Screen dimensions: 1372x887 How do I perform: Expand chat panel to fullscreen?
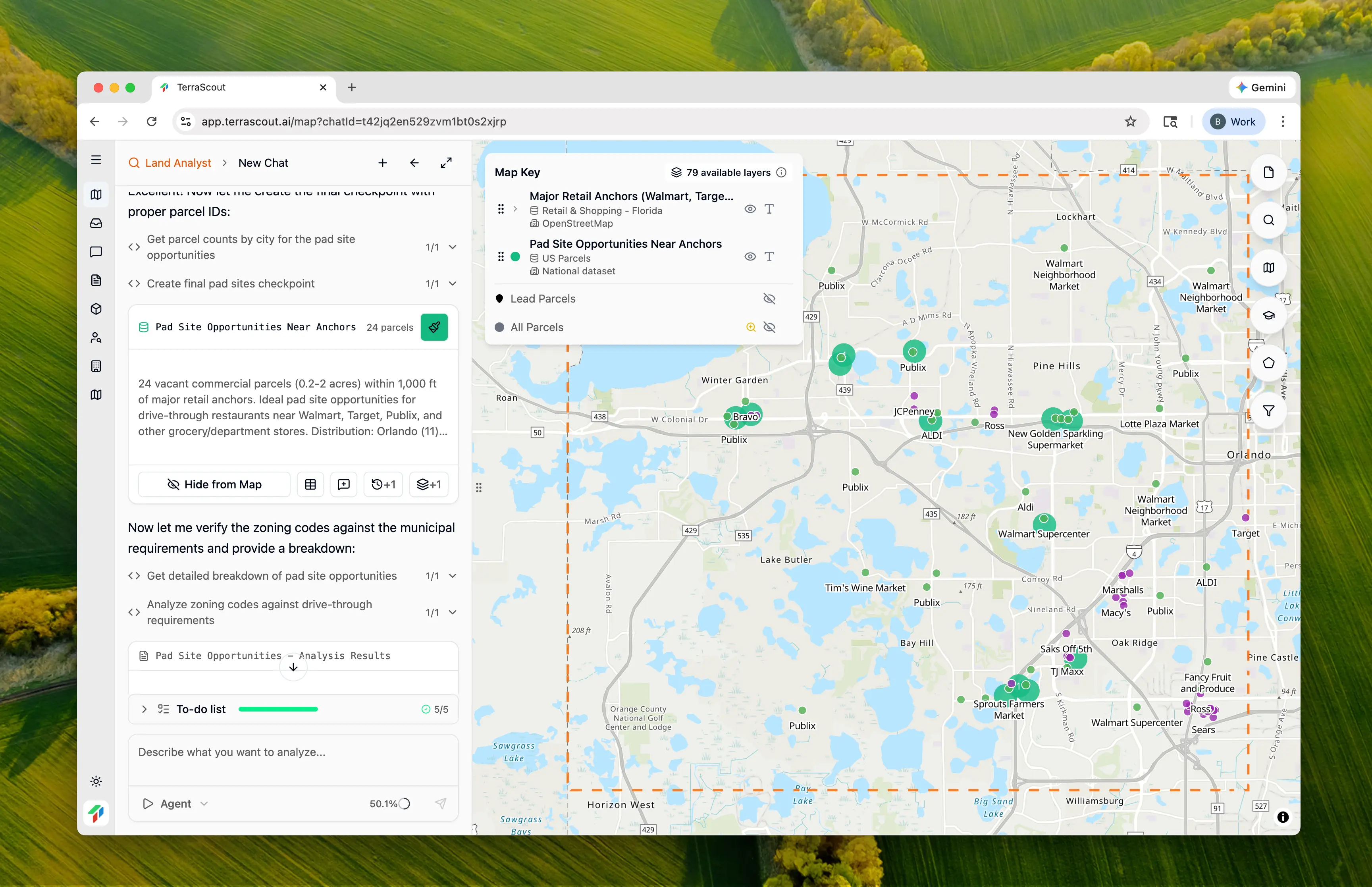[x=446, y=163]
